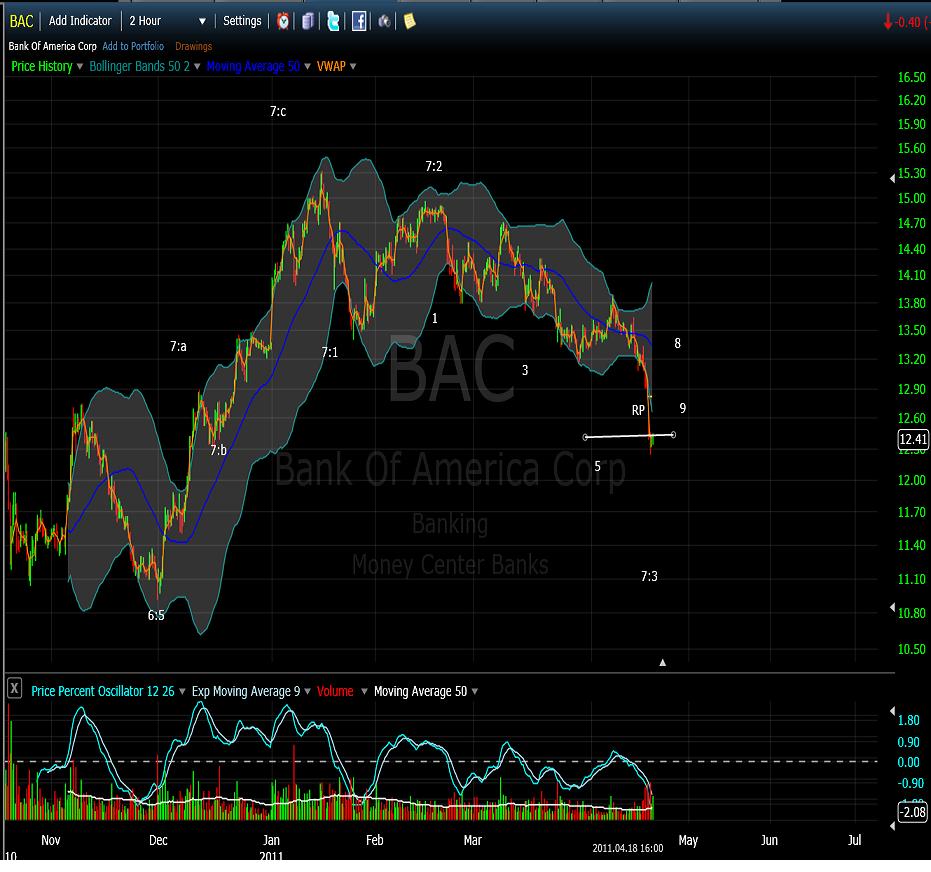Close the lower oscillator panel with X

point(14,689)
